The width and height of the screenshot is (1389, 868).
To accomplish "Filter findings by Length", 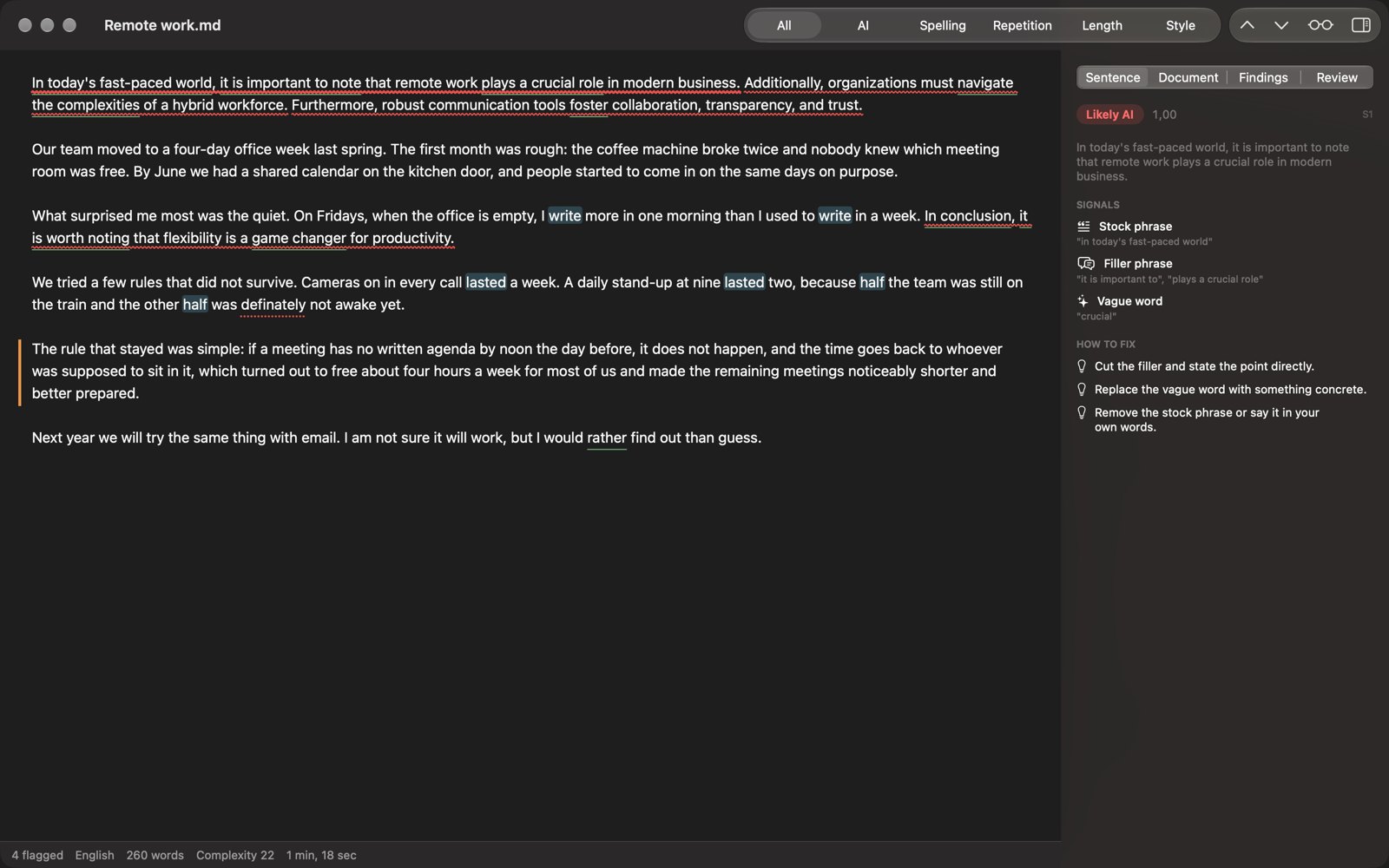I will pyautogui.click(x=1102, y=25).
